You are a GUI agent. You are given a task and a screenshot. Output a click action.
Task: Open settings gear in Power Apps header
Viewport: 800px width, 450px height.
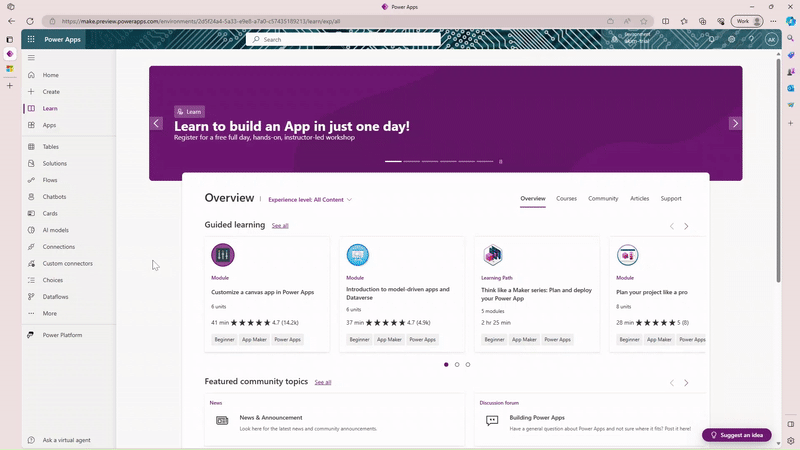[732, 39]
